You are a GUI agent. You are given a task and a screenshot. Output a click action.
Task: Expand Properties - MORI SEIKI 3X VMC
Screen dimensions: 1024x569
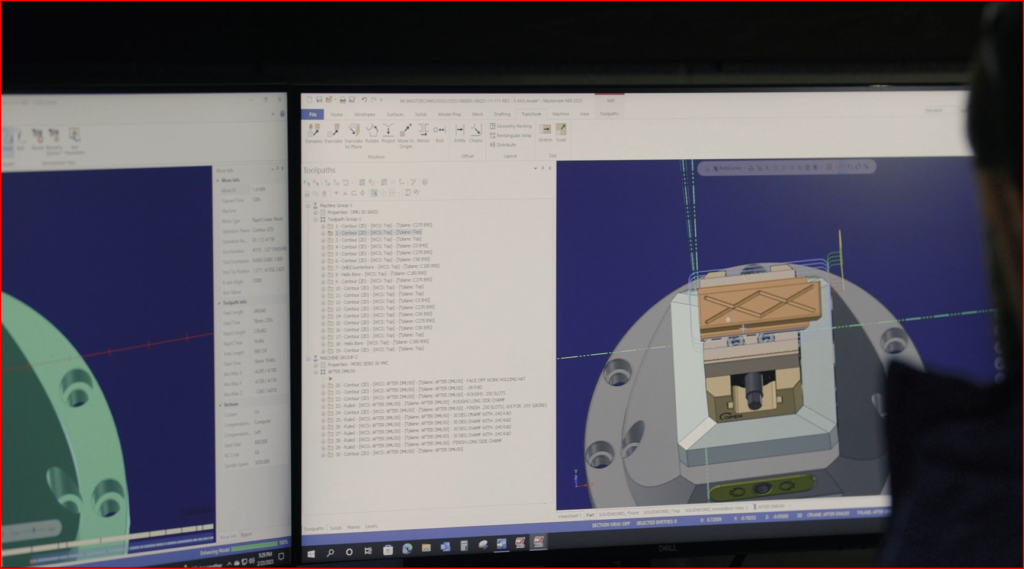(315, 365)
